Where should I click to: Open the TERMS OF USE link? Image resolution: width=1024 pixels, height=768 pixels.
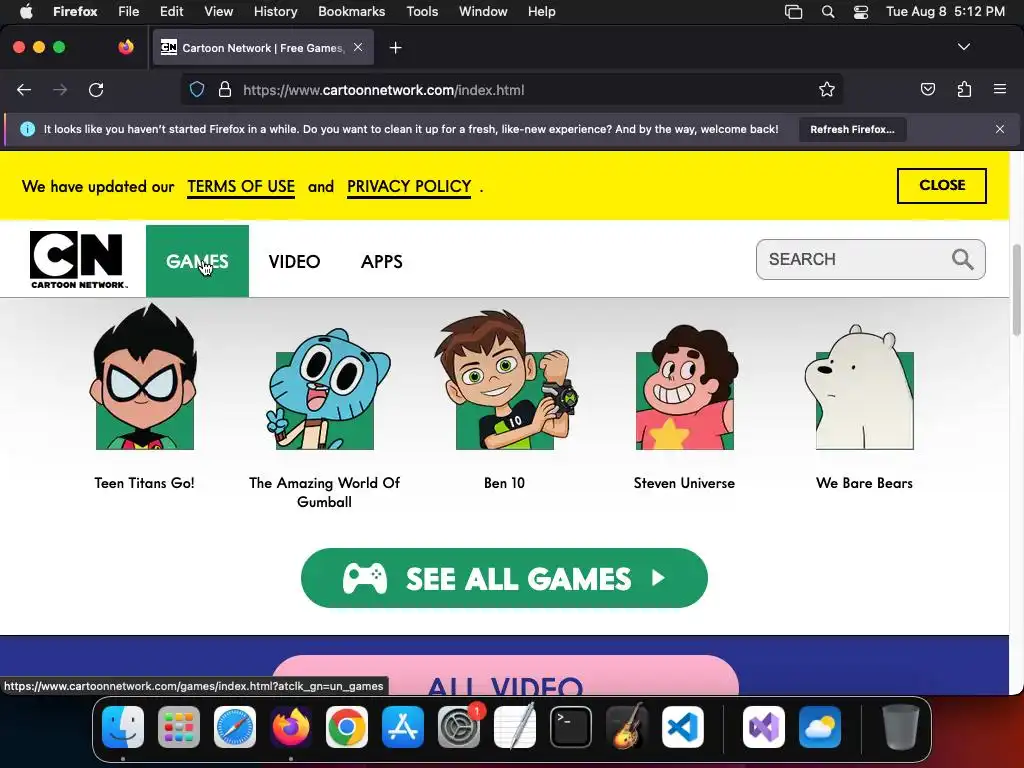(241, 187)
